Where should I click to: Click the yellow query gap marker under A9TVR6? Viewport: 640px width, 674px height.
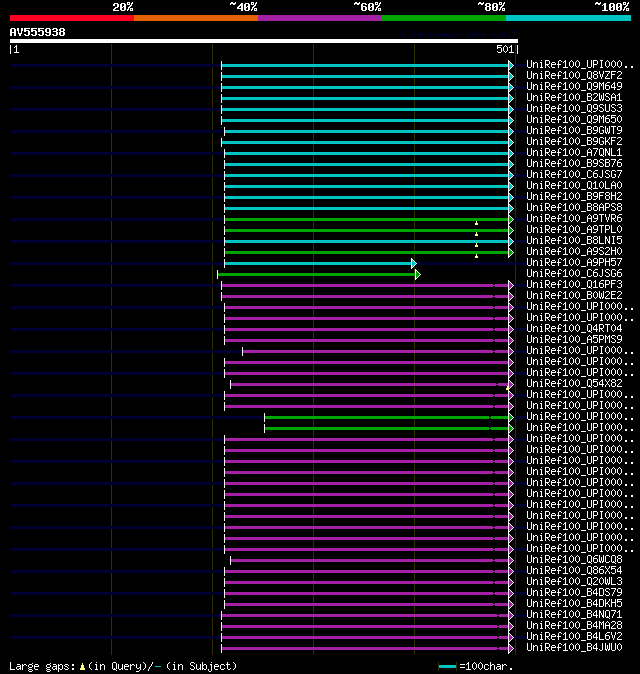tap(476, 224)
